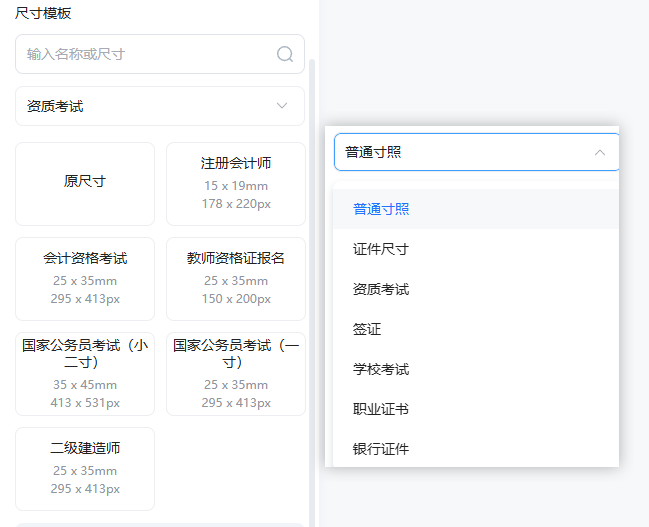Open the 普通寸照 combo box
The width and height of the screenshot is (649, 527).
coord(476,152)
